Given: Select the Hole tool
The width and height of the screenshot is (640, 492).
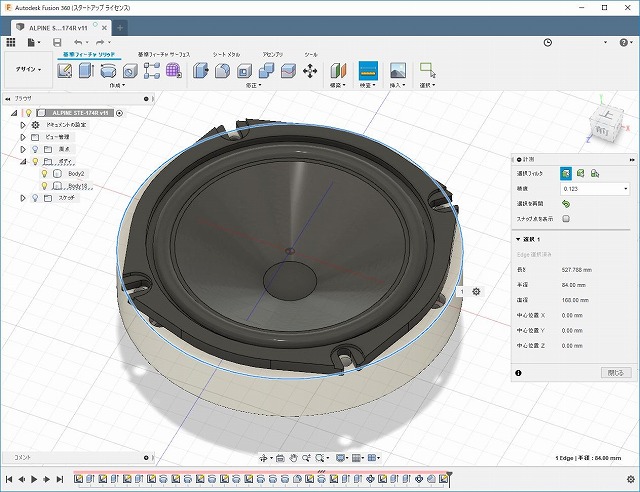Looking at the screenshot, I should [x=130, y=71].
